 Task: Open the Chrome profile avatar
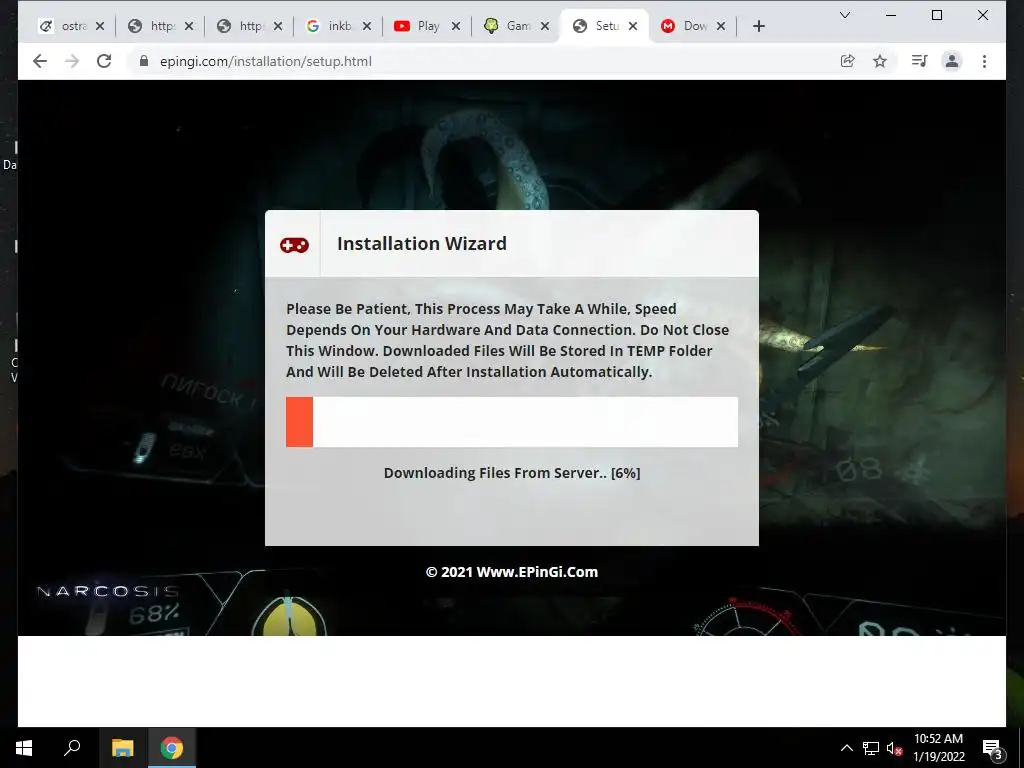tap(952, 61)
